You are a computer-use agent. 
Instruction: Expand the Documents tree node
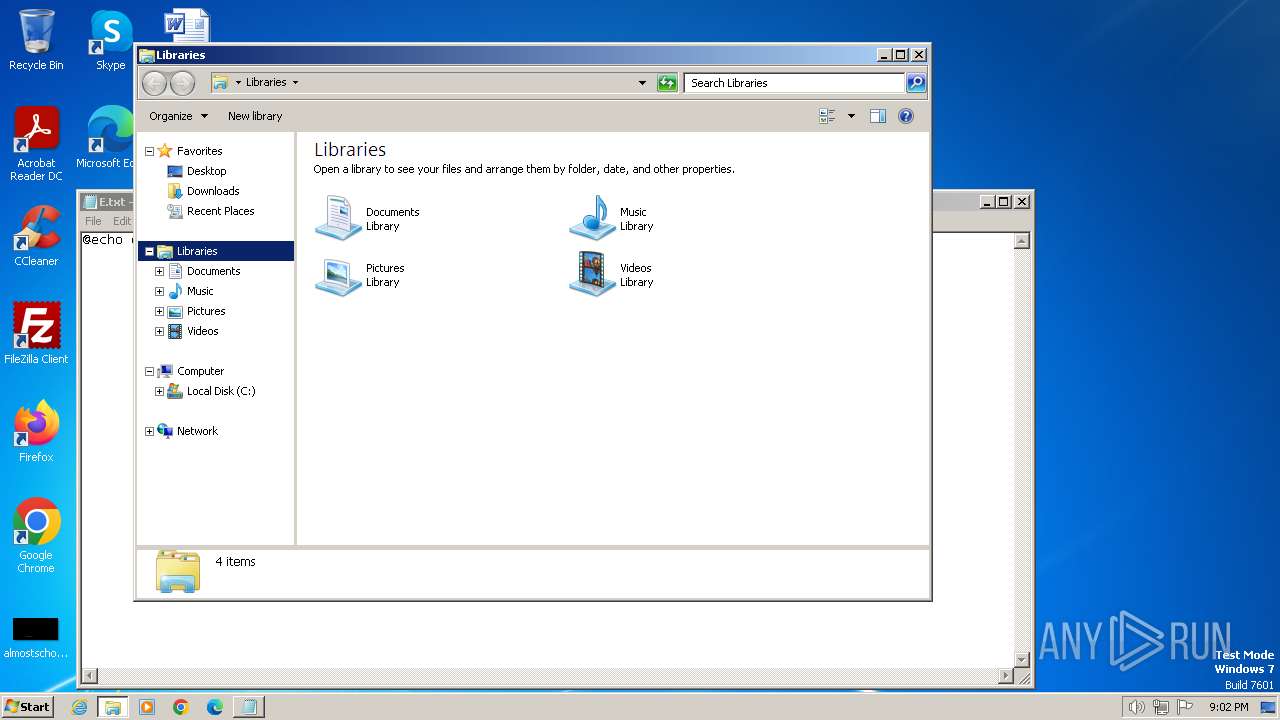coord(159,271)
